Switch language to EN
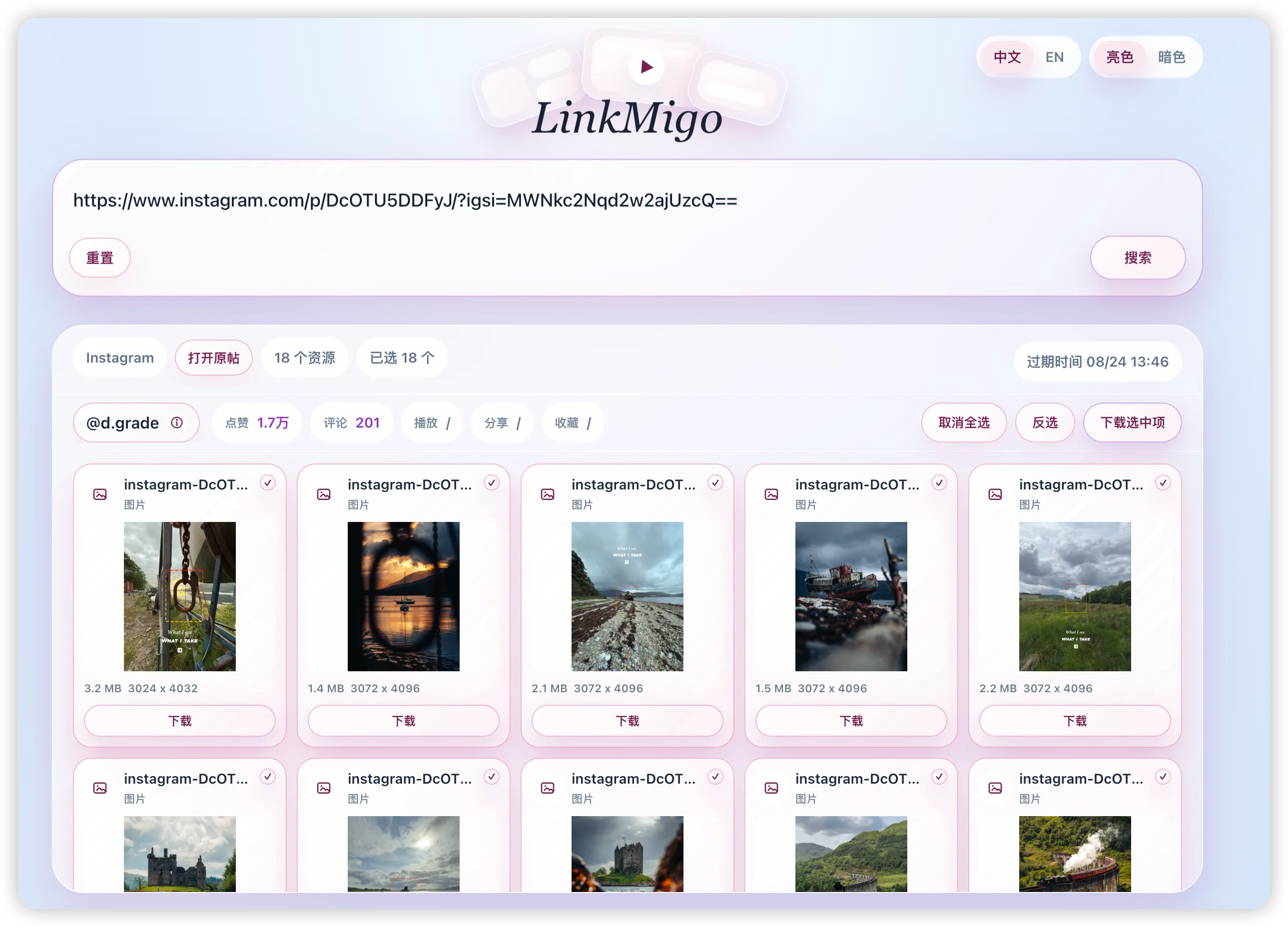The image size is (1288, 927). (1055, 57)
